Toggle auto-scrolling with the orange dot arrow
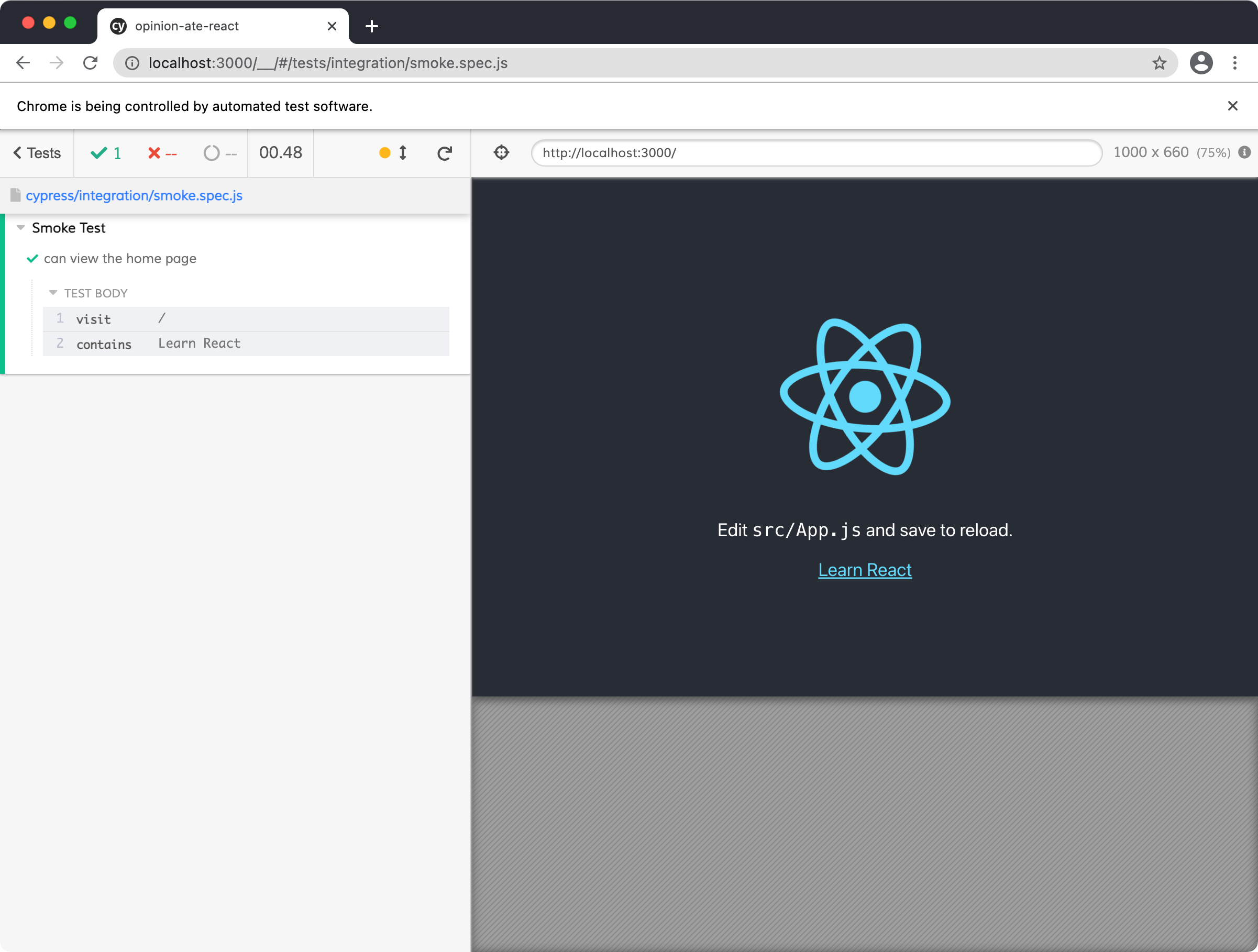Screen dimensions: 1258x952 coord(393,152)
